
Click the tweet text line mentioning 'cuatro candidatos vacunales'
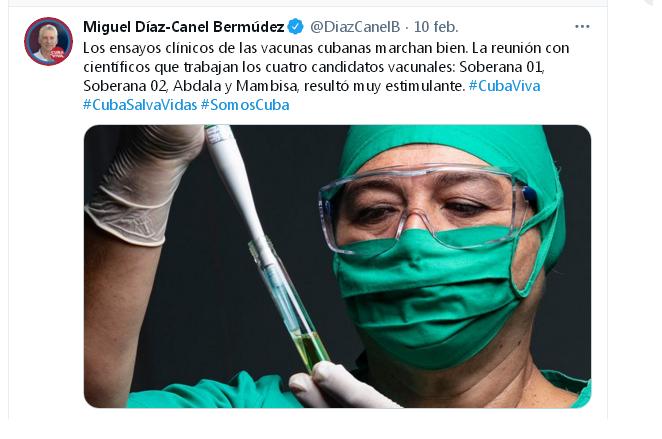pos(314,67)
